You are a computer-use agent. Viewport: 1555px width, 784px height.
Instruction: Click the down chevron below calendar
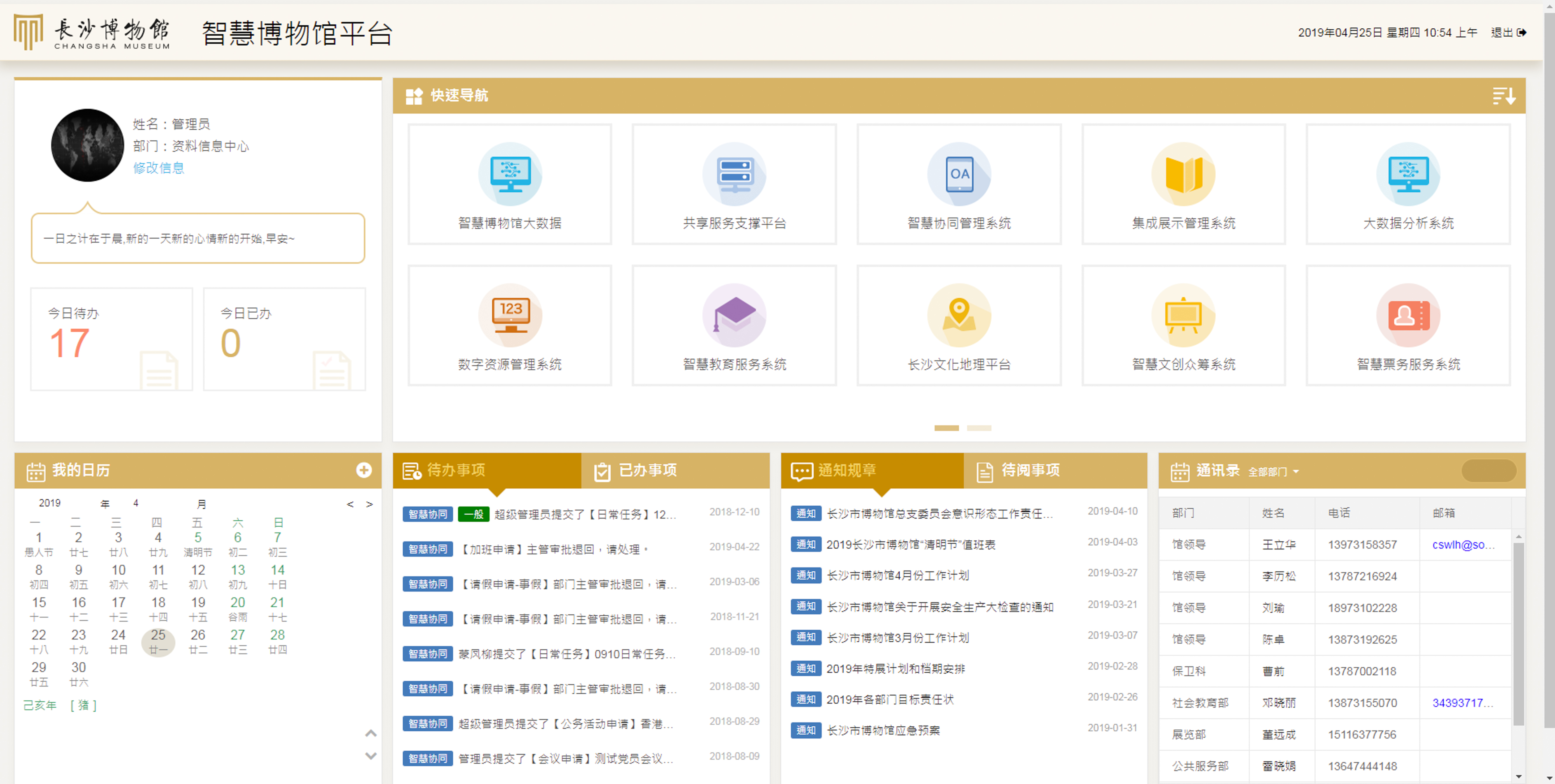[x=371, y=756]
